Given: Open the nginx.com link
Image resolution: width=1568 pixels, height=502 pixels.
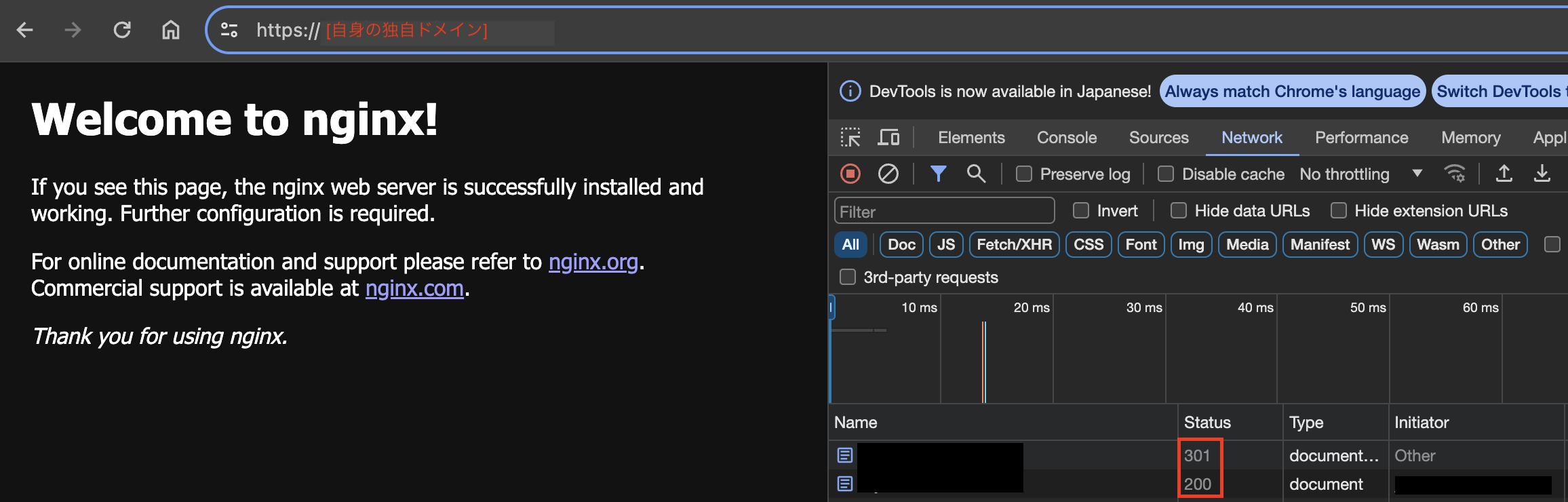Looking at the screenshot, I should pos(414,288).
